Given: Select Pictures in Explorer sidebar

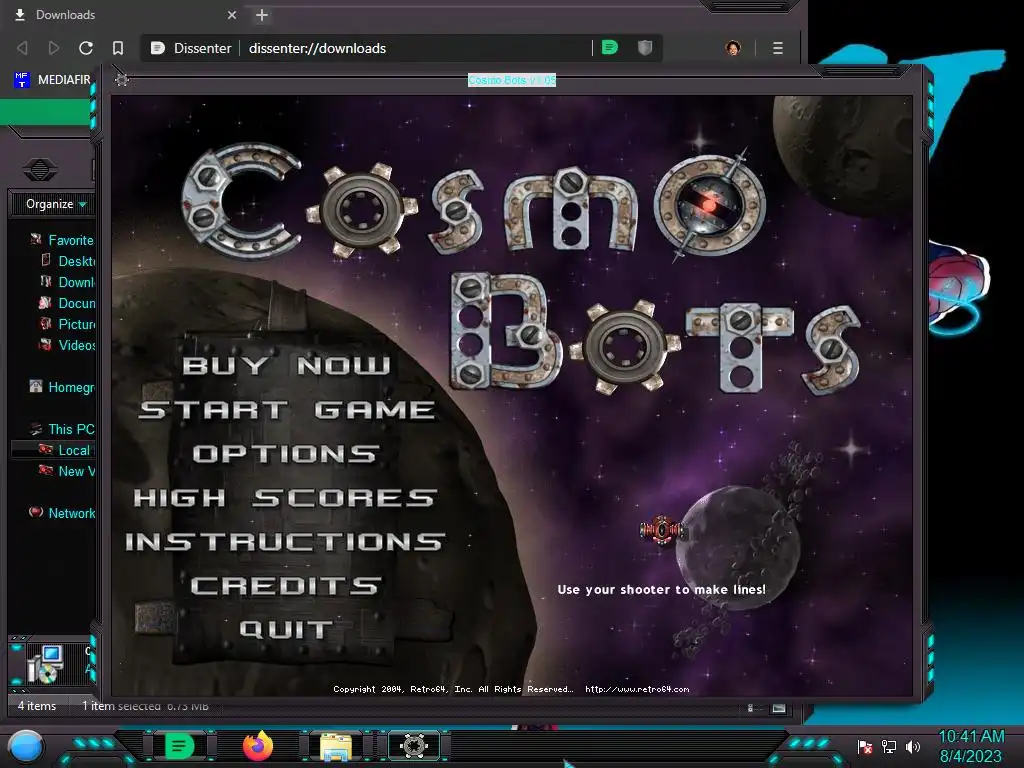Looking at the screenshot, I should (68, 323).
